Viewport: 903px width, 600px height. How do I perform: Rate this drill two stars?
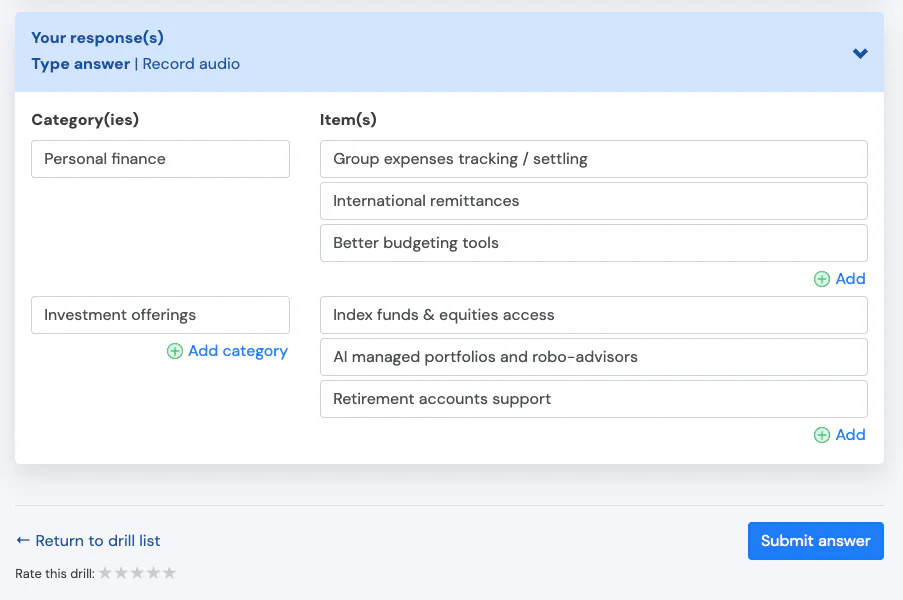(x=121, y=573)
